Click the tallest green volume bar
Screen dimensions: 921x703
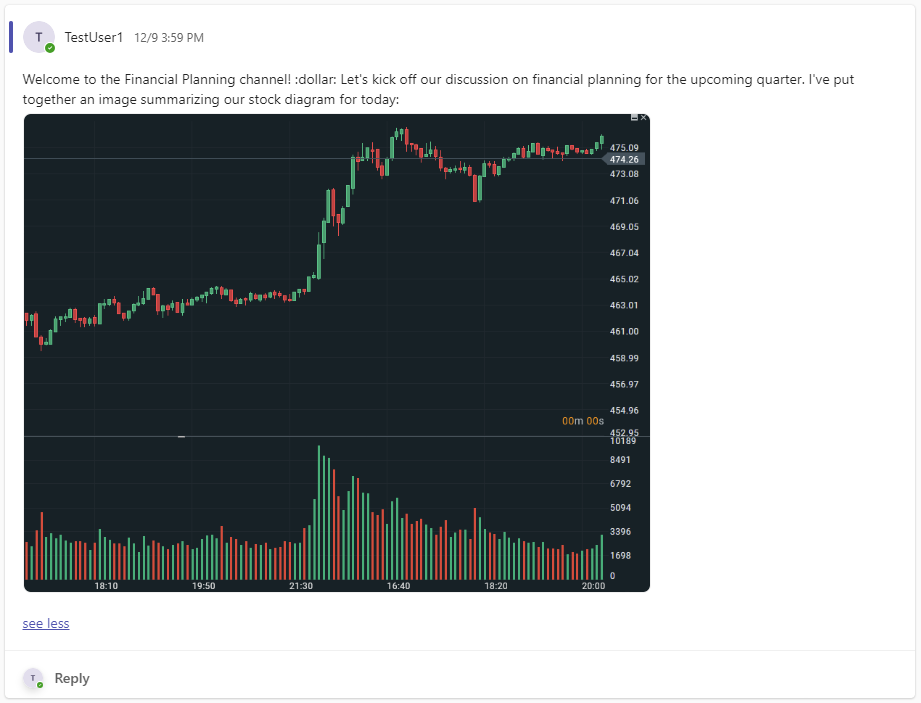(319, 512)
